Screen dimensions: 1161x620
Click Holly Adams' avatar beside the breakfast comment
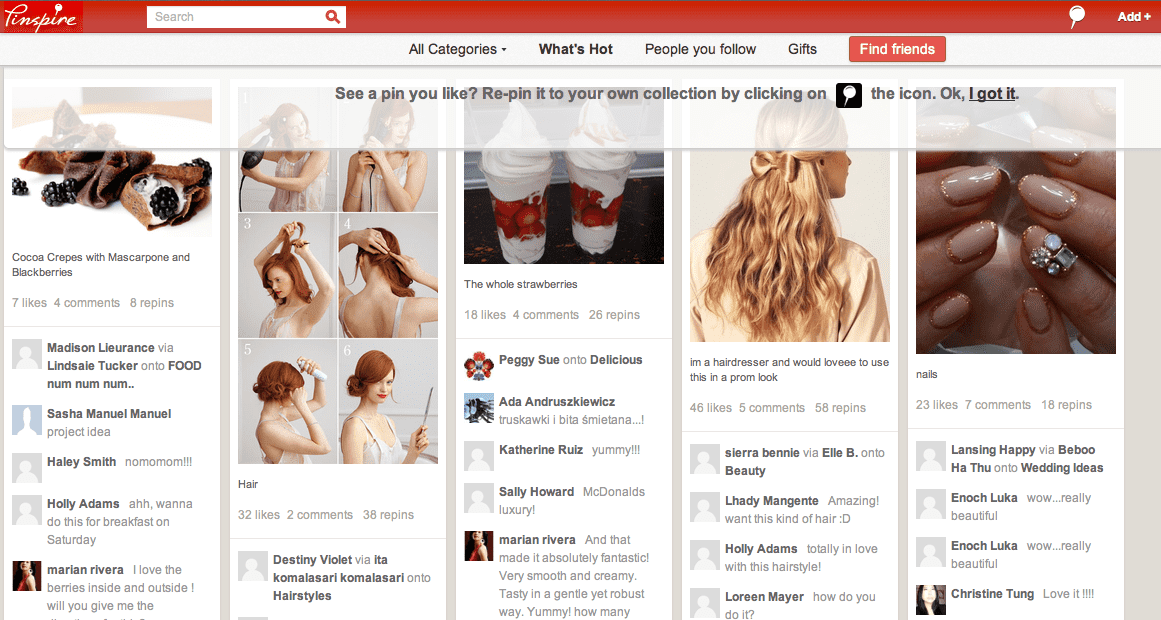(27, 511)
